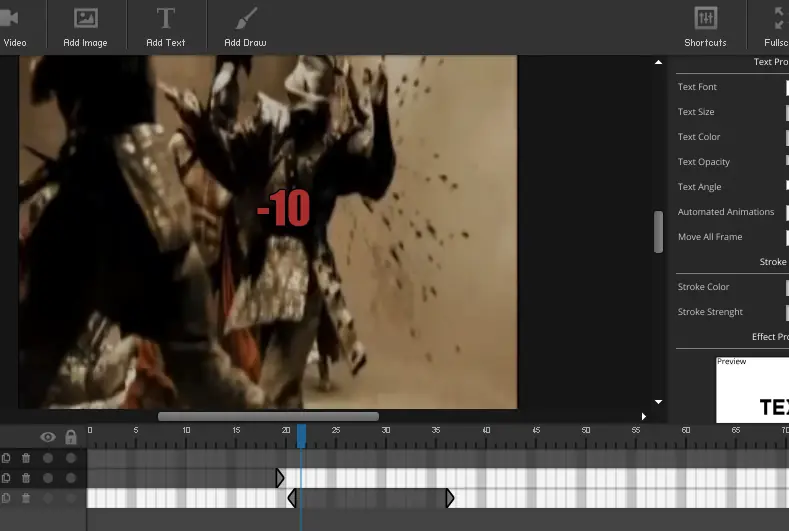
Task: Select the red -10 text on canvas
Action: 283,208
